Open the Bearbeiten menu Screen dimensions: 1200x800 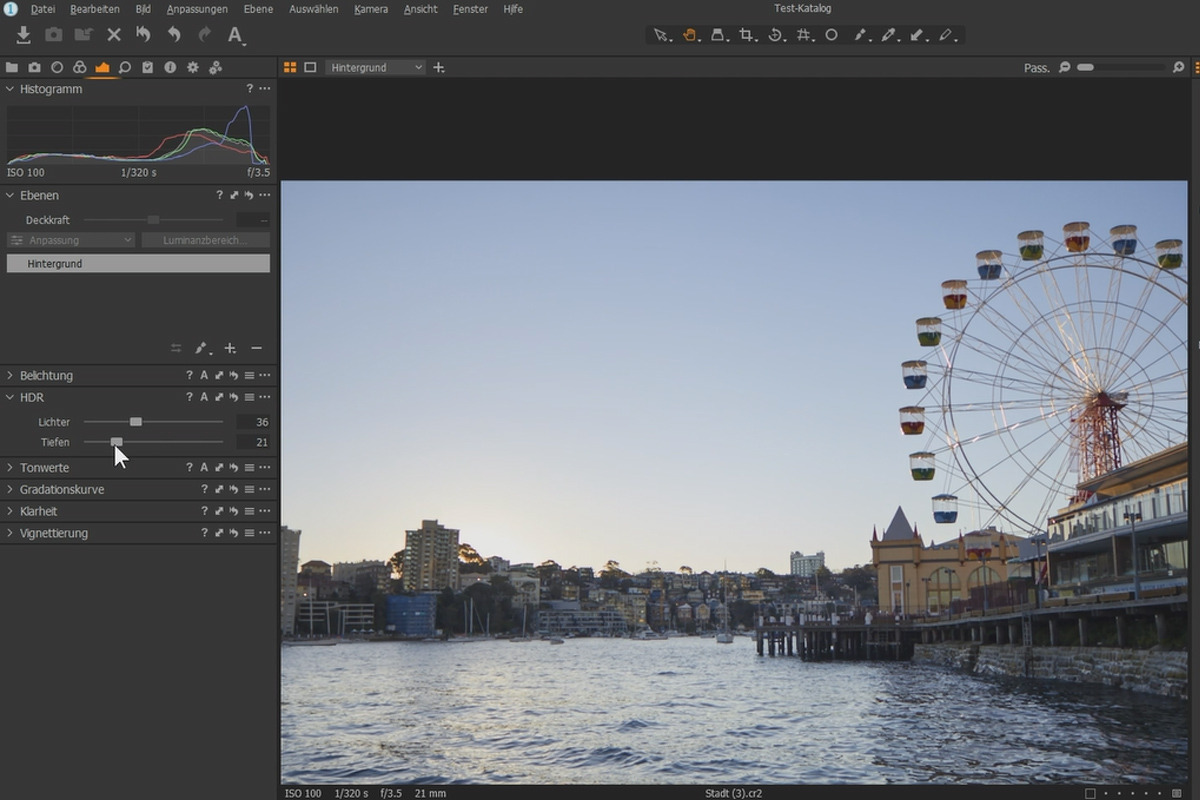coord(95,9)
